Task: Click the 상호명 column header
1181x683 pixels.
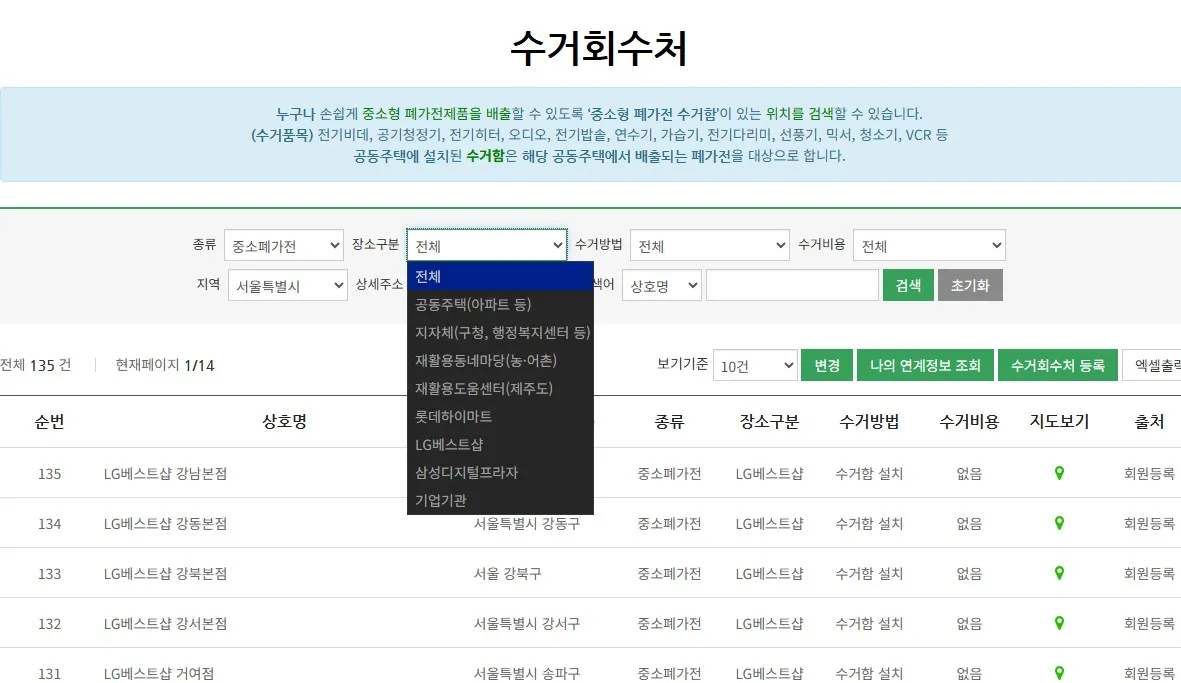Action: (x=285, y=422)
